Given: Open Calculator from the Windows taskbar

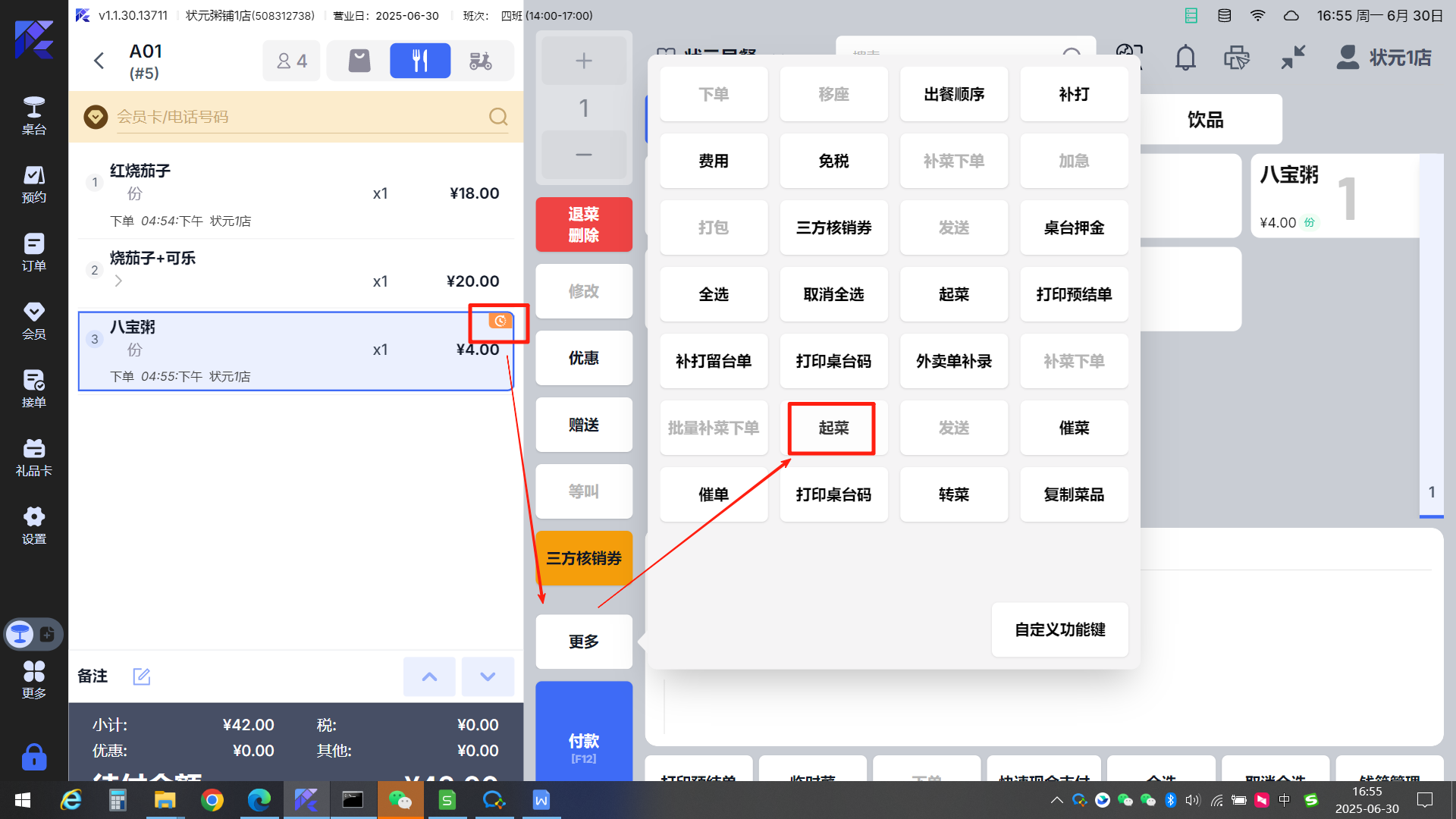Looking at the screenshot, I should tap(118, 800).
